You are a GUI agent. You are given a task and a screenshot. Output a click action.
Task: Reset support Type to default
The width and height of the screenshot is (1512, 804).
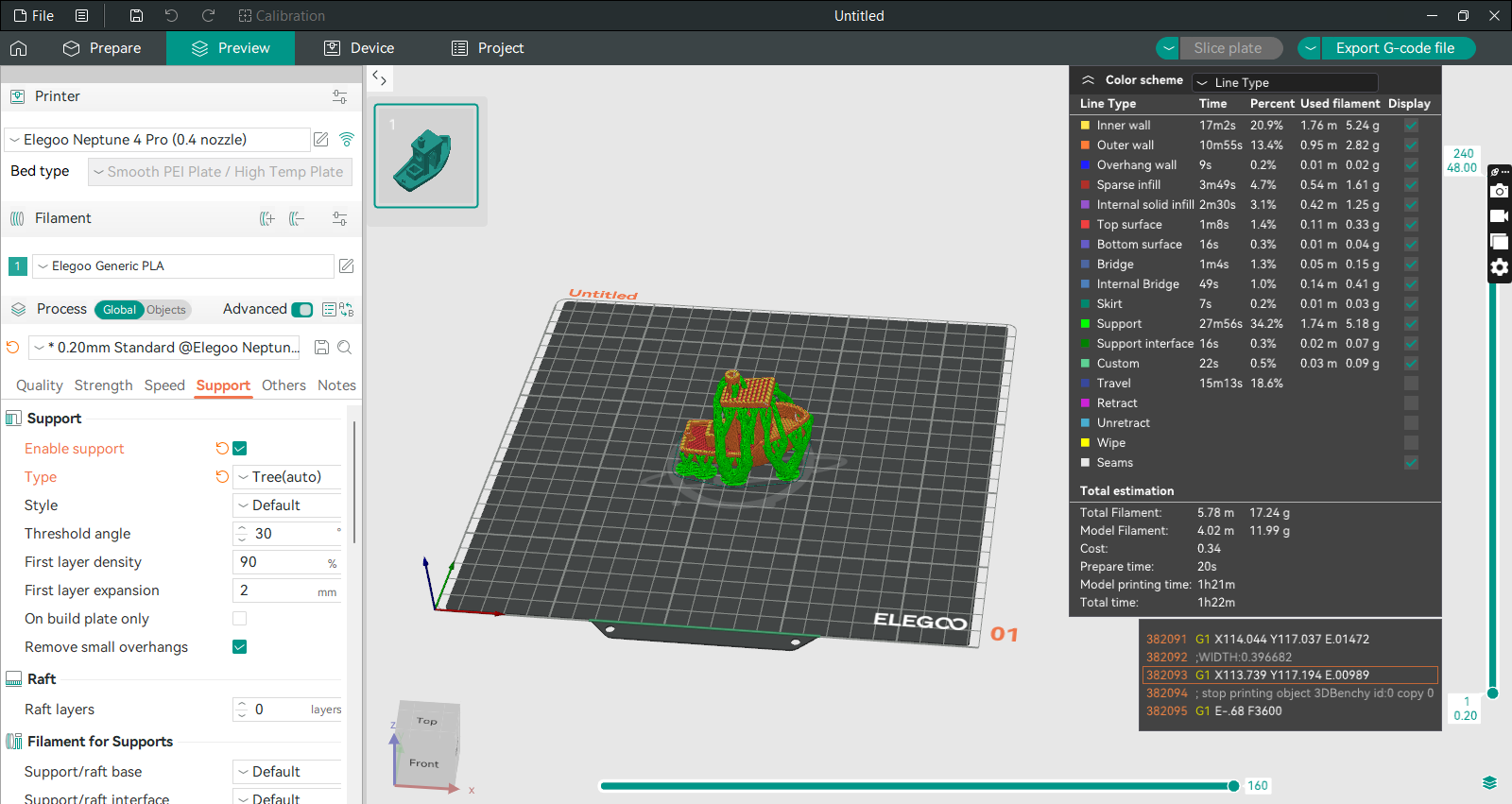pyautogui.click(x=222, y=476)
